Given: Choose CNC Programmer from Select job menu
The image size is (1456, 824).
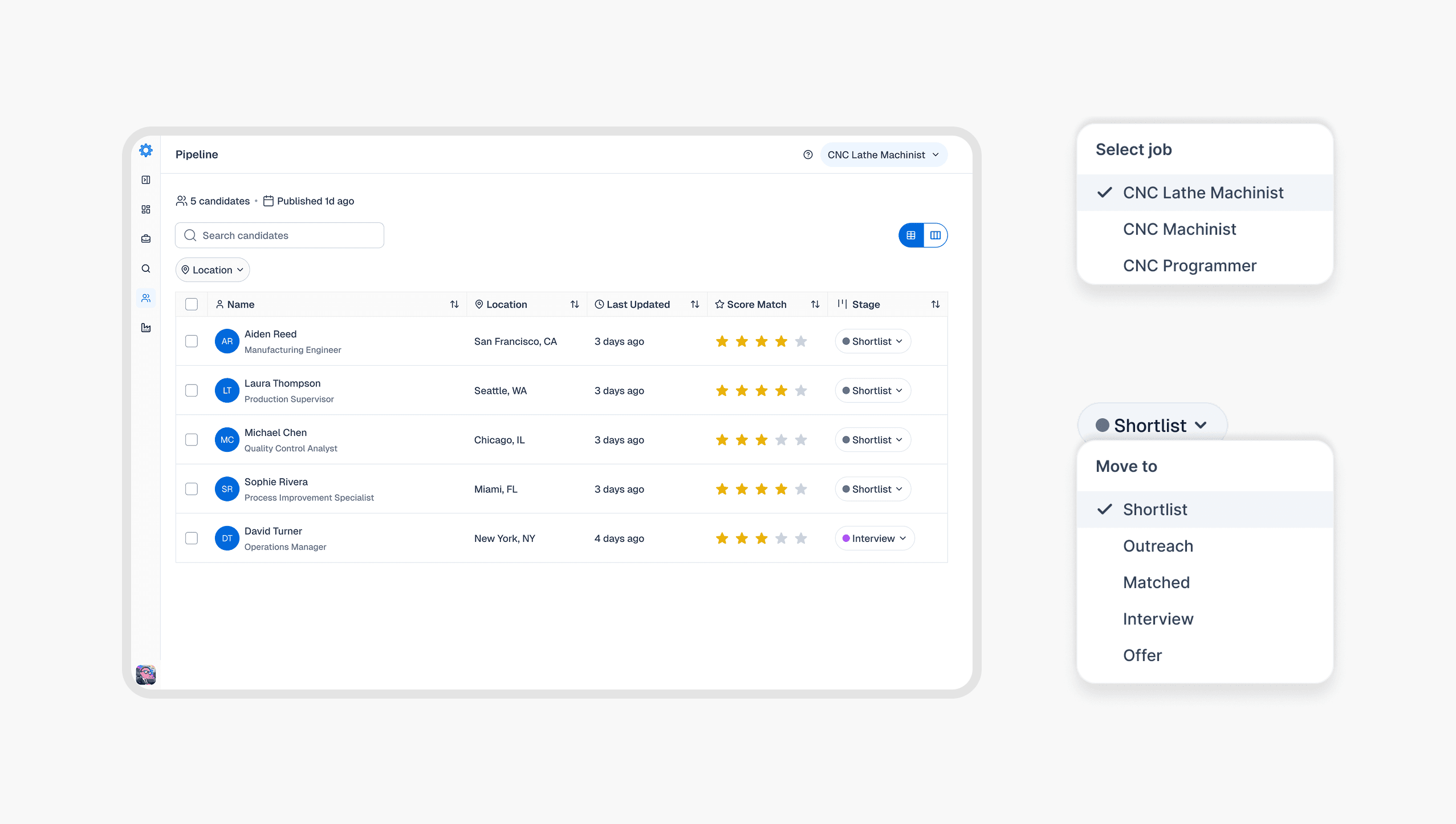Looking at the screenshot, I should tap(1189, 266).
